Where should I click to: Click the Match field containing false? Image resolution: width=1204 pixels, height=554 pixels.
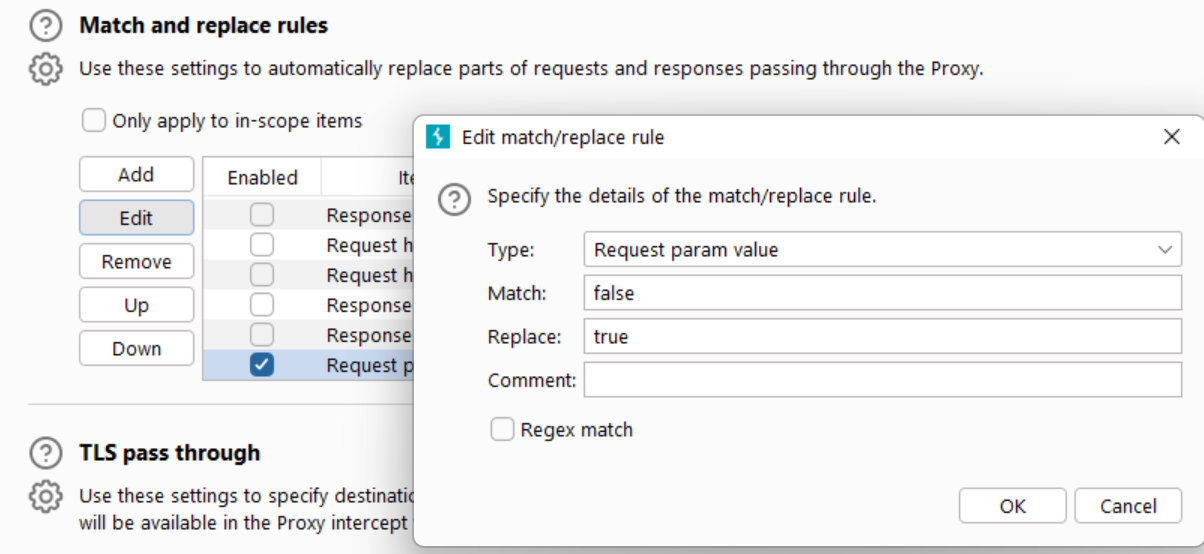coord(881,293)
